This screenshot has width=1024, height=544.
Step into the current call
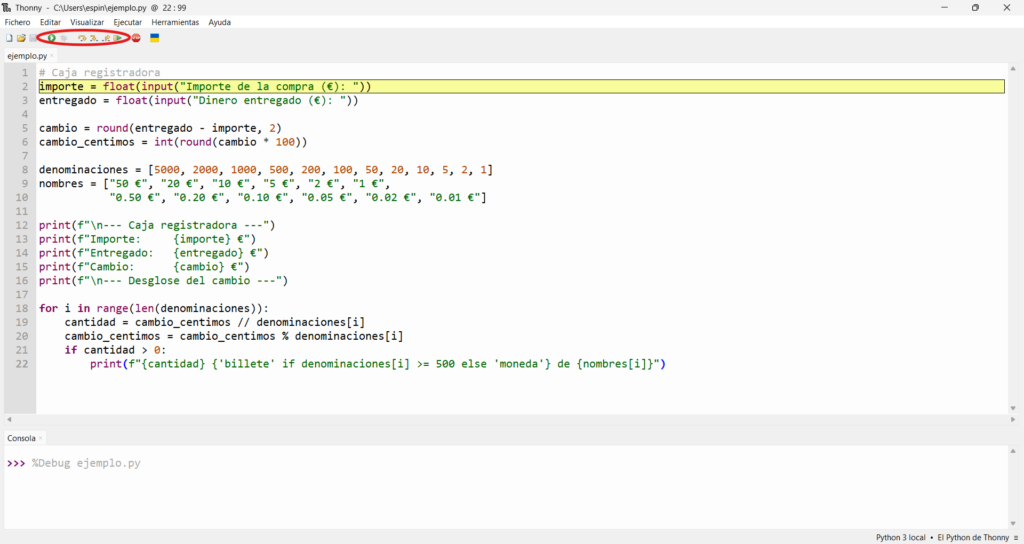[94, 38]
